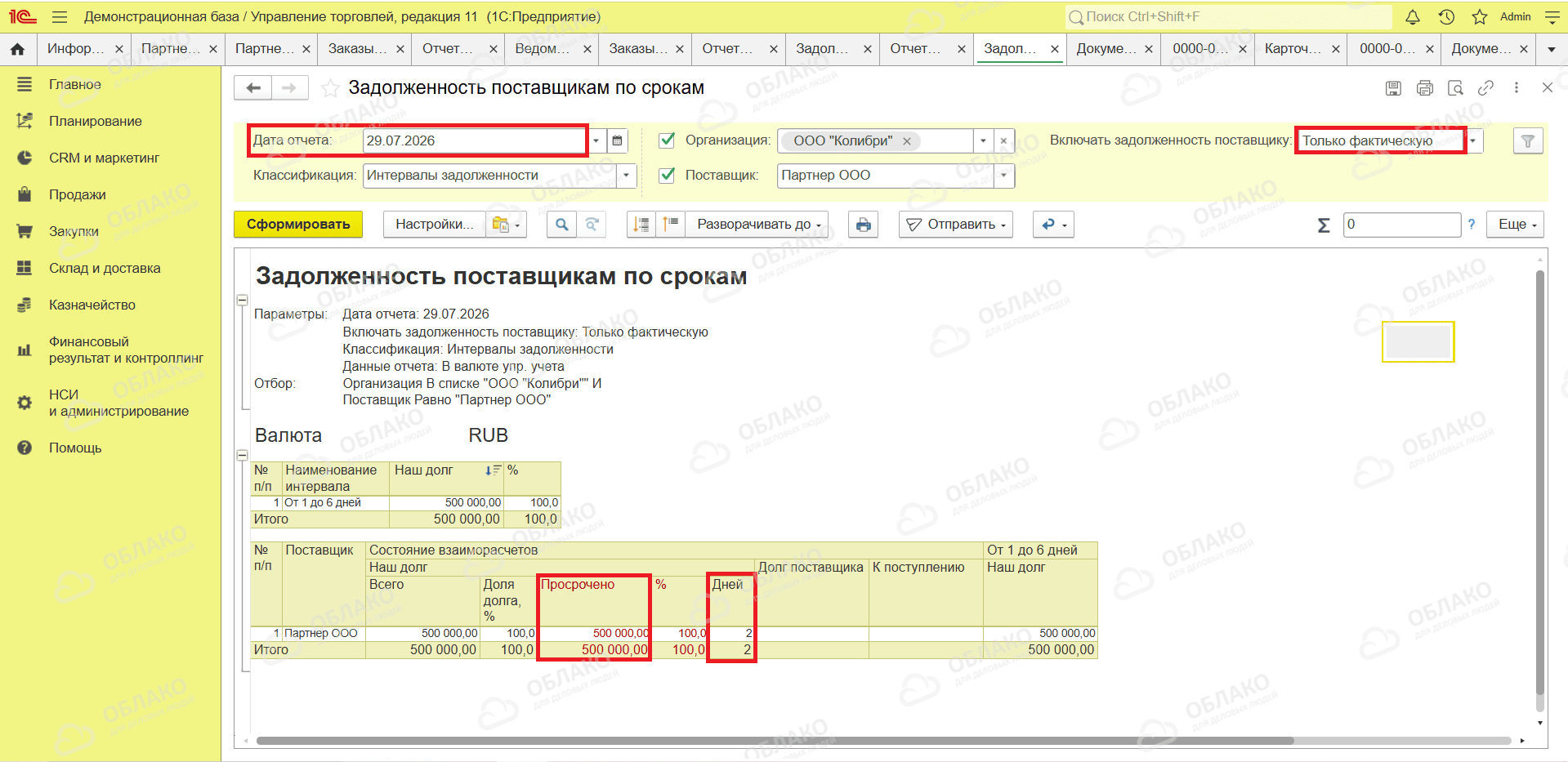The image size is (1568, 762).
Task: Expand the Включать задолженность поставщику dropdown
Action: (1473, 140)
